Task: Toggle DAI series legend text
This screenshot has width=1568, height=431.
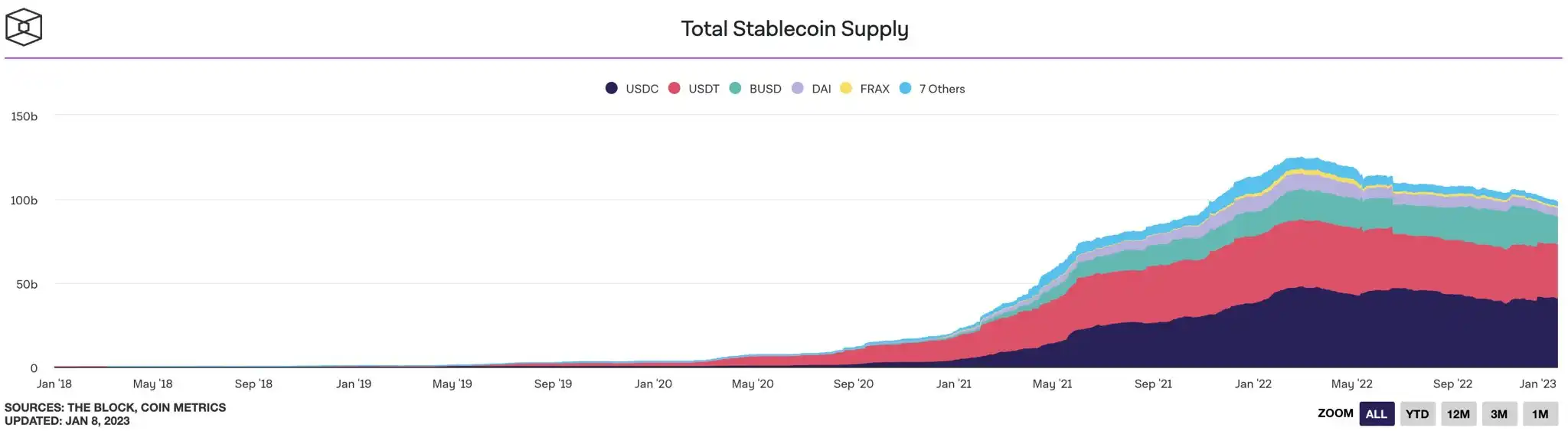Action: (x=822, y=89)
